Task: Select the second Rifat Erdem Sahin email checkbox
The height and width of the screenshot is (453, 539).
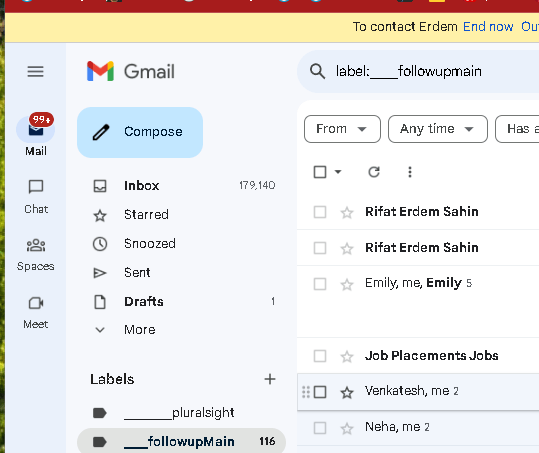Action: [320, 248]
